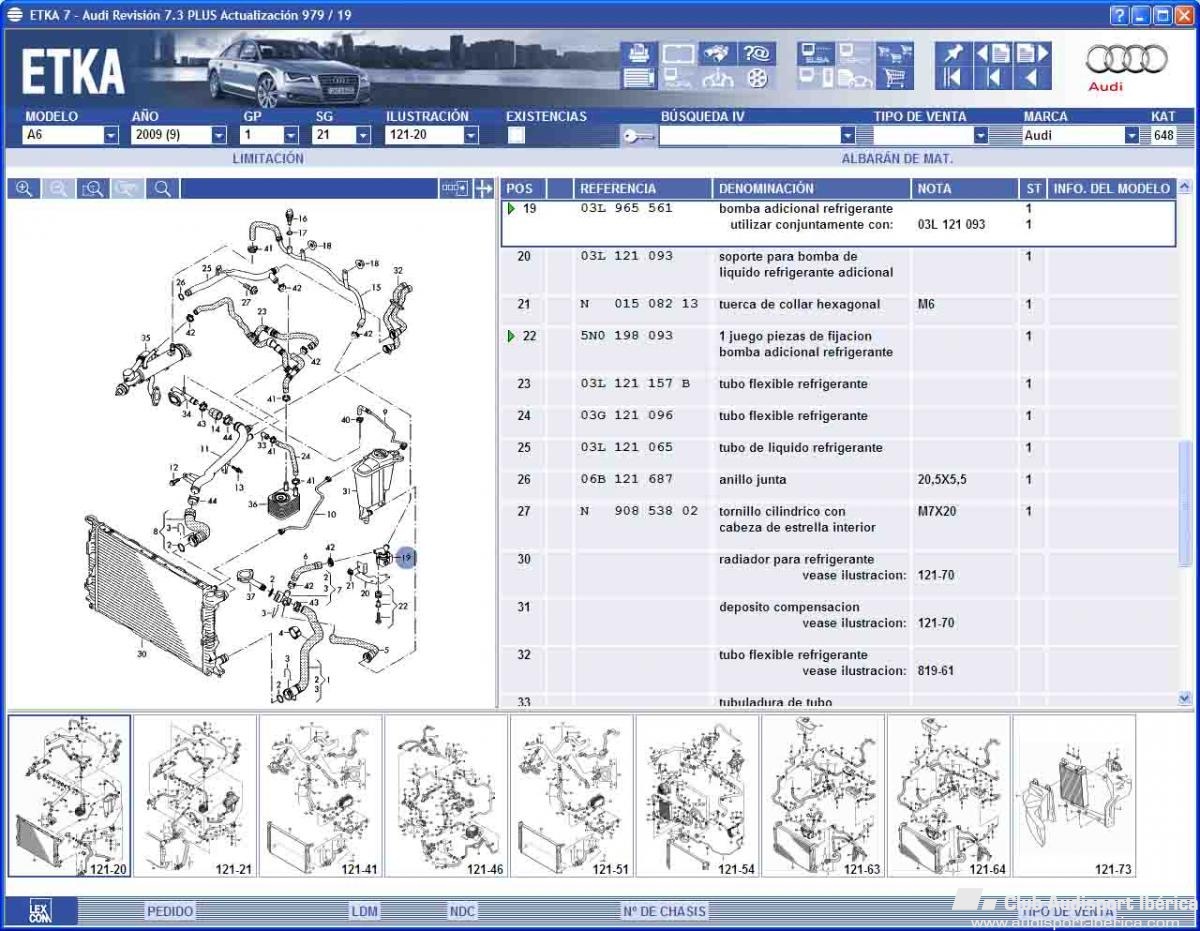This screenshot has height=931, width=1200.
Task: Click the NDC button
Action: tap(462, 911)
